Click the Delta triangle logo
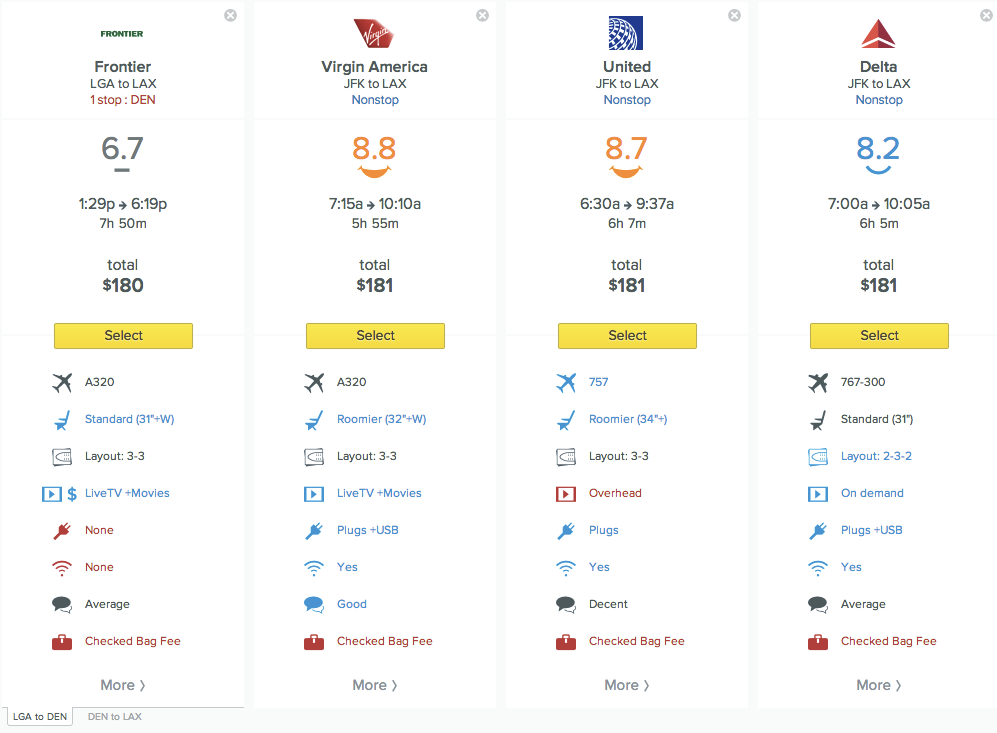Image resolution: width=997 pixels, height=733 pixels. 878,34
